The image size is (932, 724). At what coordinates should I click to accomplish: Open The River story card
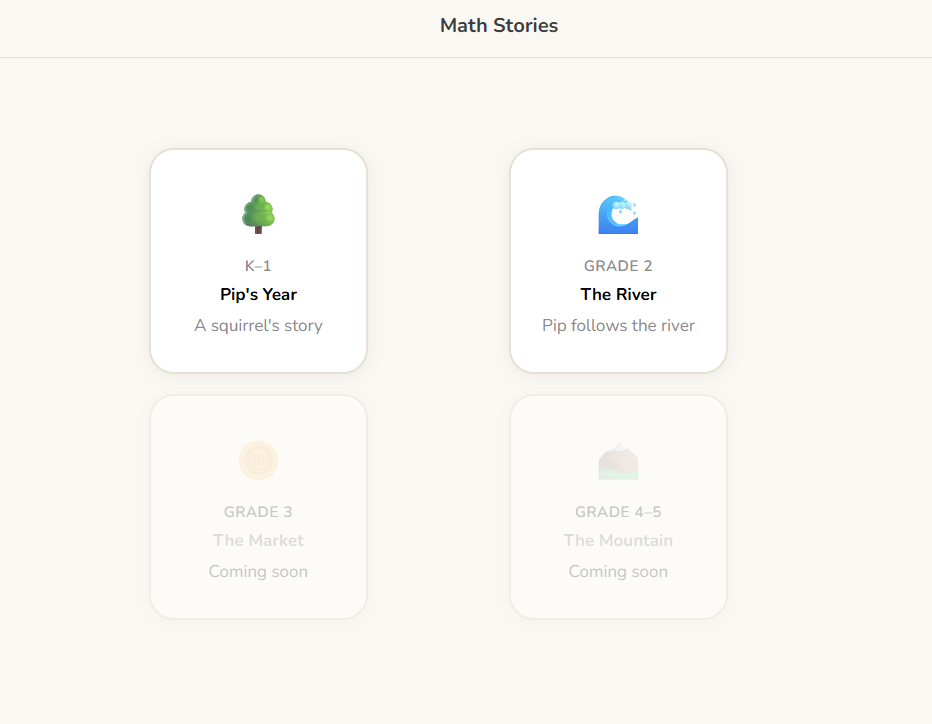point(618,260)
